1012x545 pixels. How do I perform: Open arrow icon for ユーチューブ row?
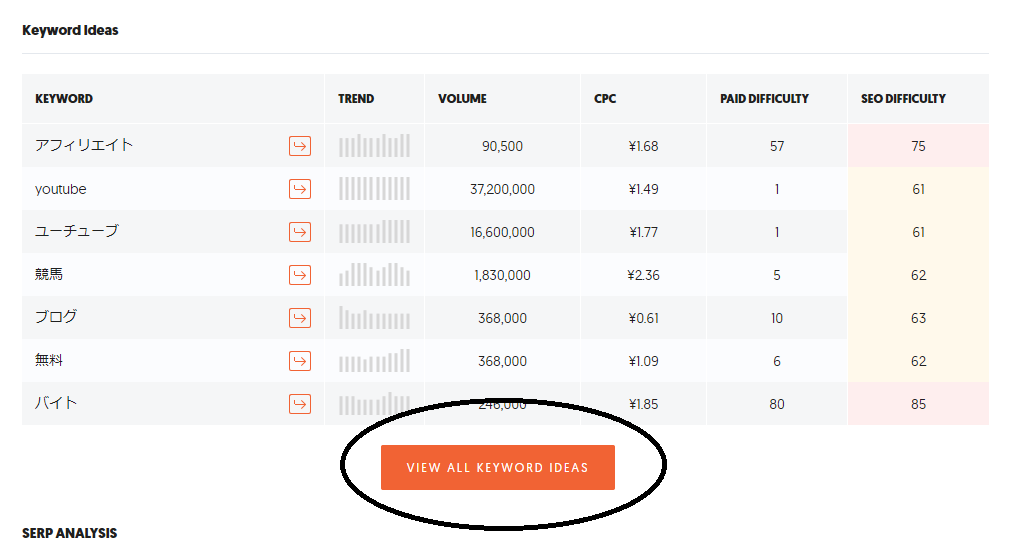point(299,232)
